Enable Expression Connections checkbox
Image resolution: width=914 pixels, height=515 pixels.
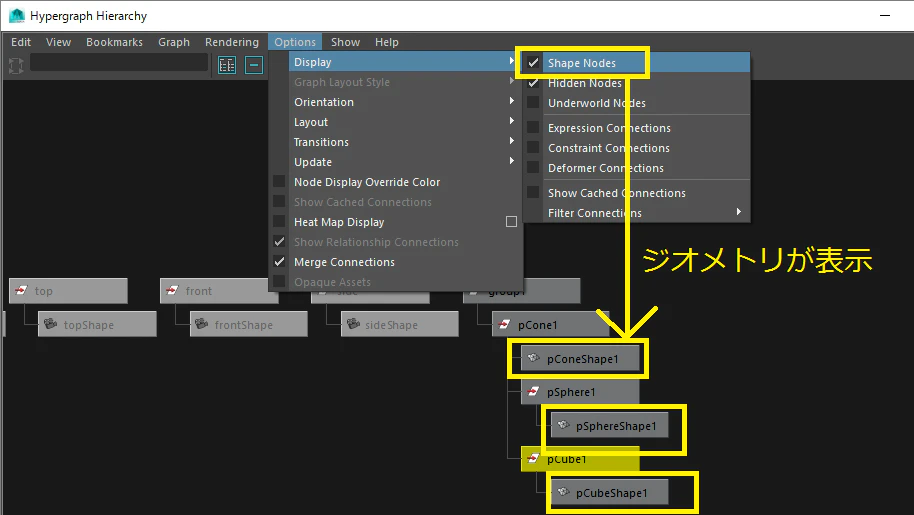tap(533, 128)
